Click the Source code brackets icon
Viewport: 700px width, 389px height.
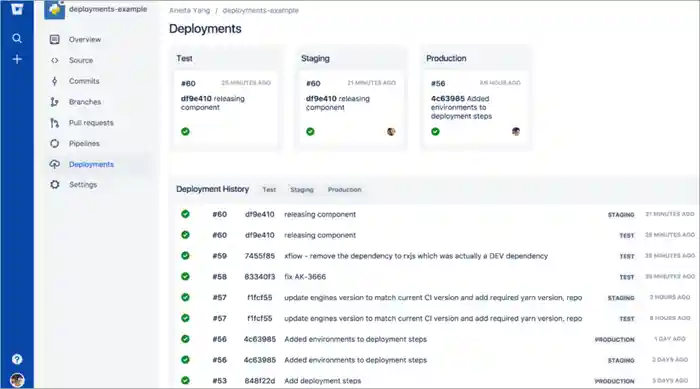pos(54,60)
